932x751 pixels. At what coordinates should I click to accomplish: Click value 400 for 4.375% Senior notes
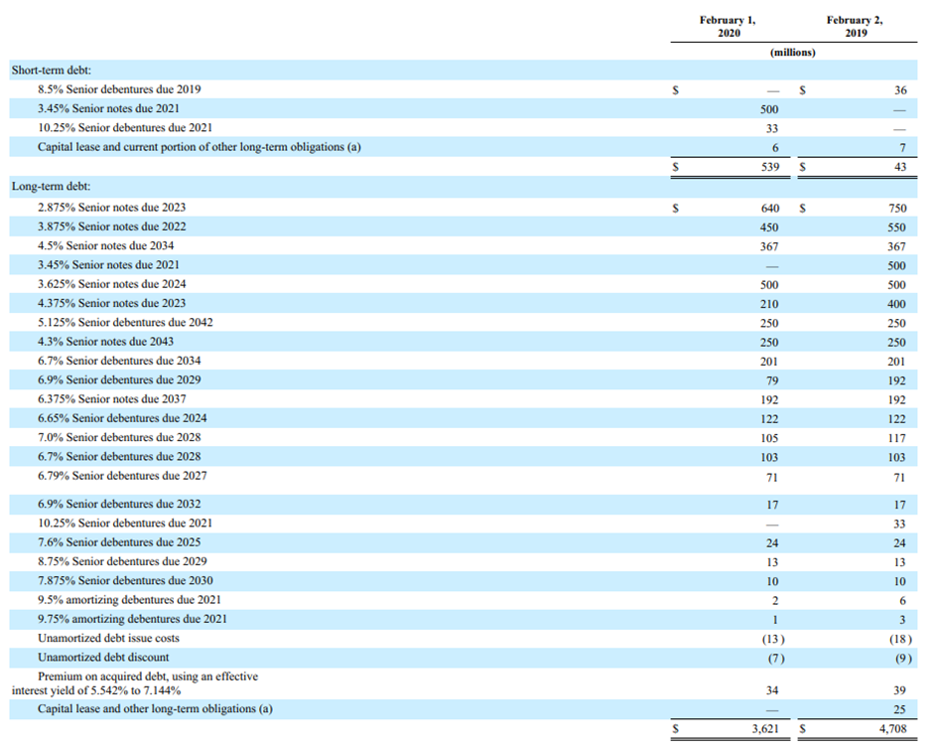(x=896, y=304)
